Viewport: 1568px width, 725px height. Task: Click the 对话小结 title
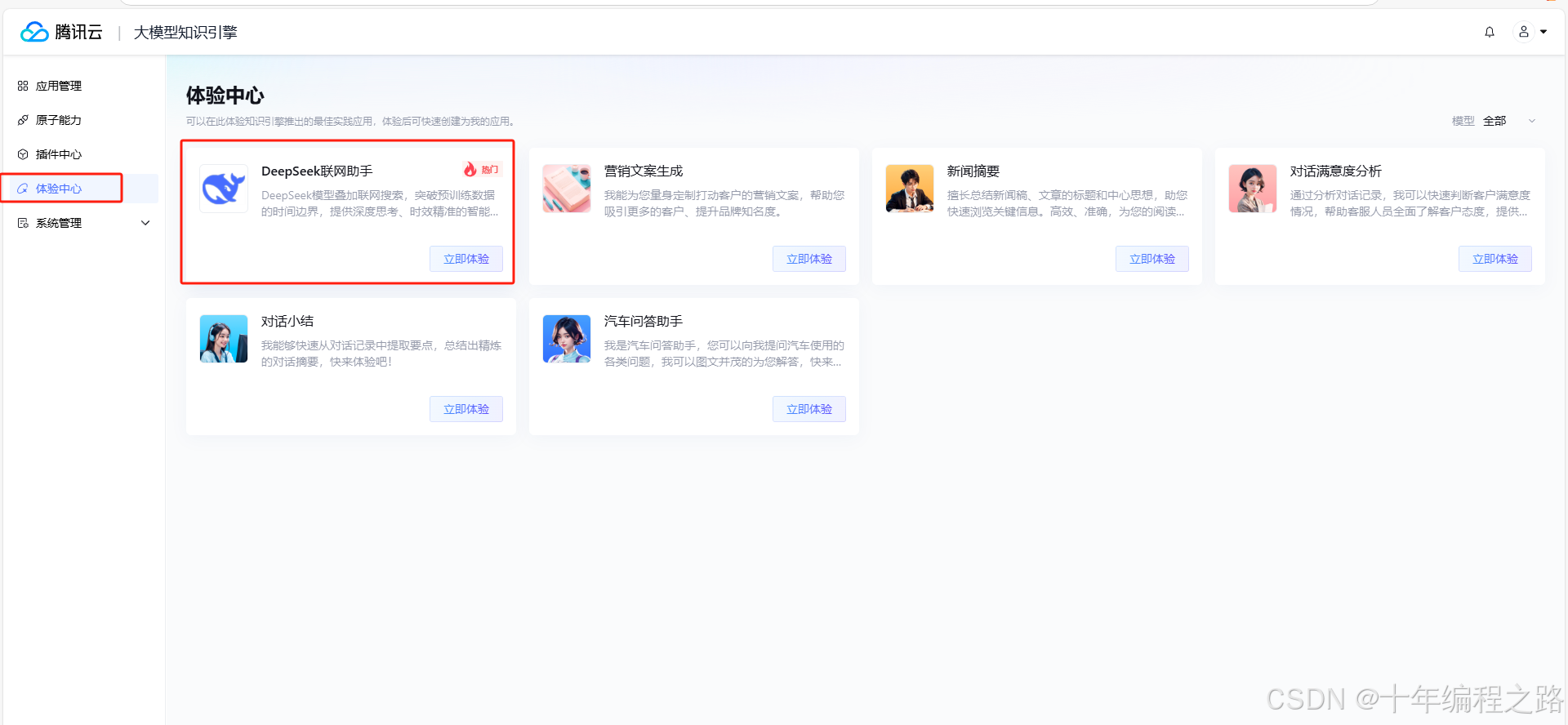point(287,322)
